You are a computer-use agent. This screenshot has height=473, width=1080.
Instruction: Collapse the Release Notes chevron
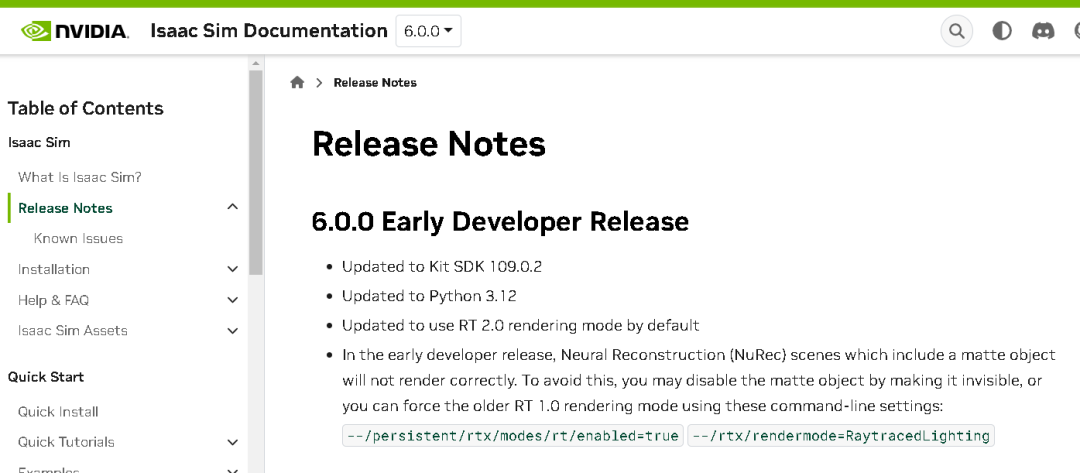(x=233, y=207)
